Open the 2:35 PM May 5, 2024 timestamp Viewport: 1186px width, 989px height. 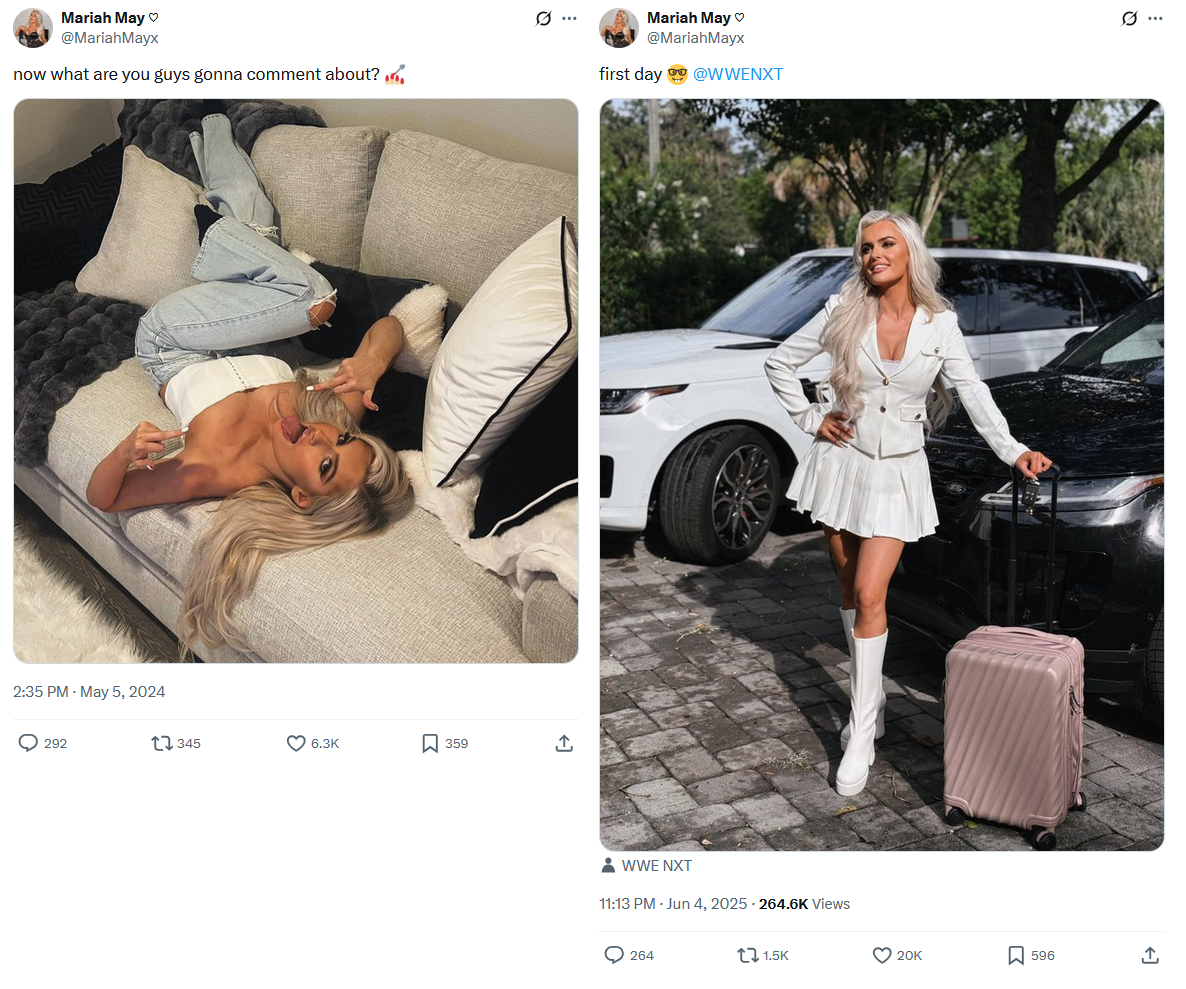(x=89, y=692)
